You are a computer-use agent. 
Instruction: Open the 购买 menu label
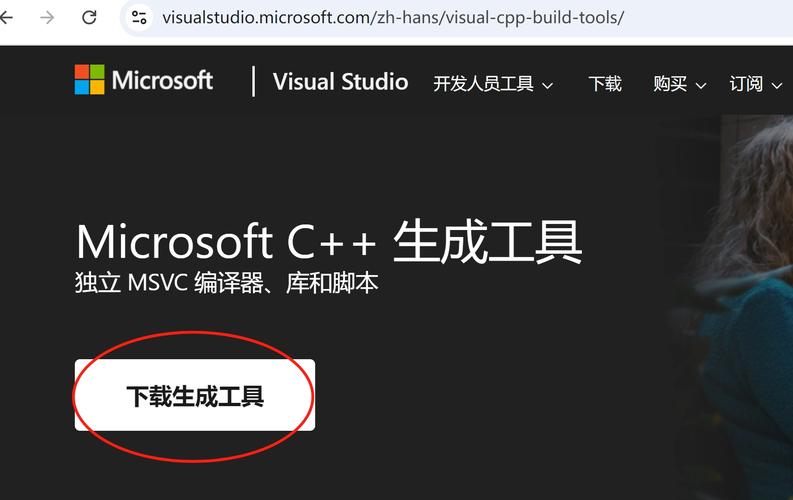point(670,84)
